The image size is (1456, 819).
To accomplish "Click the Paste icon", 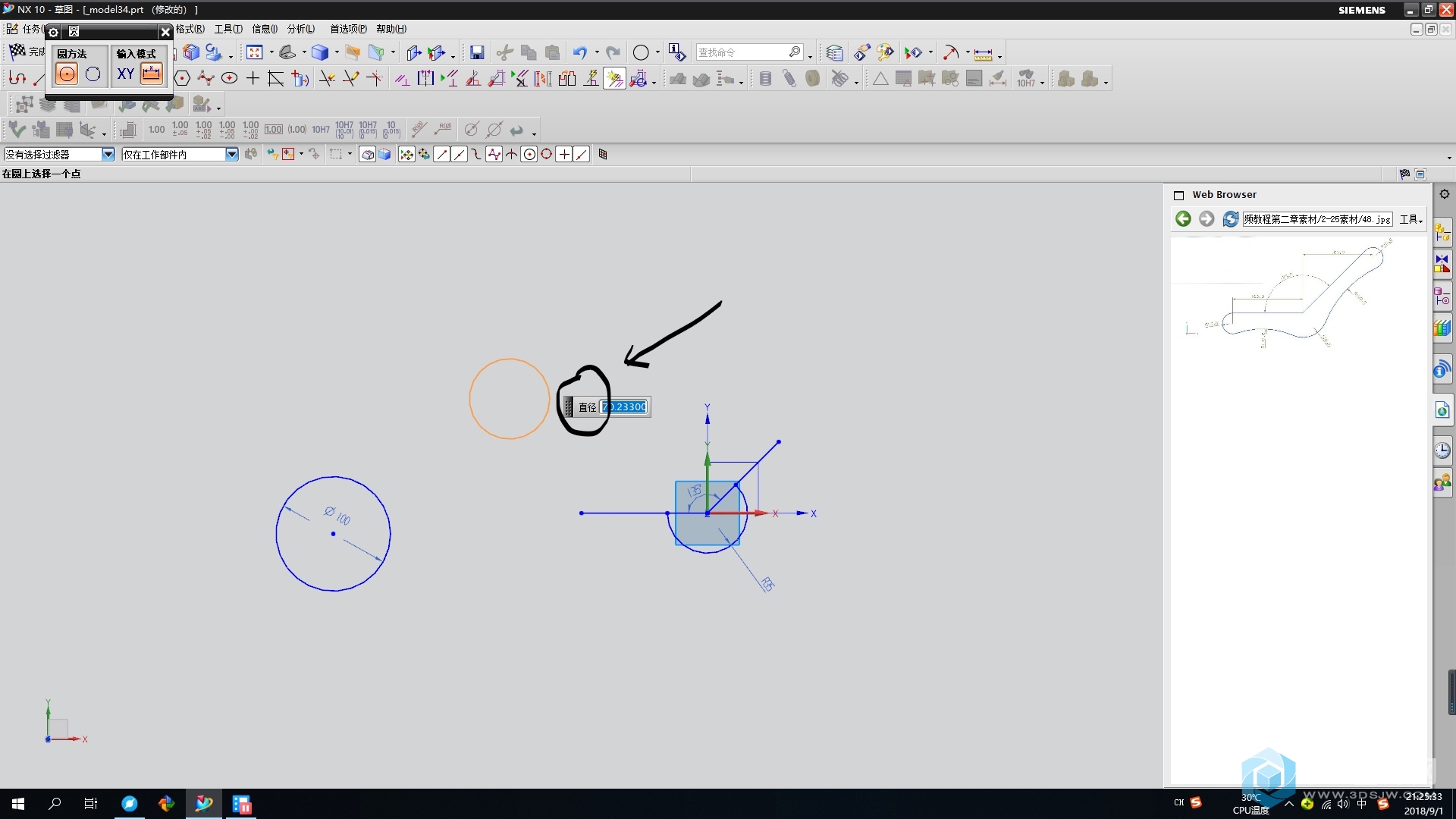I will coord(553,52).
